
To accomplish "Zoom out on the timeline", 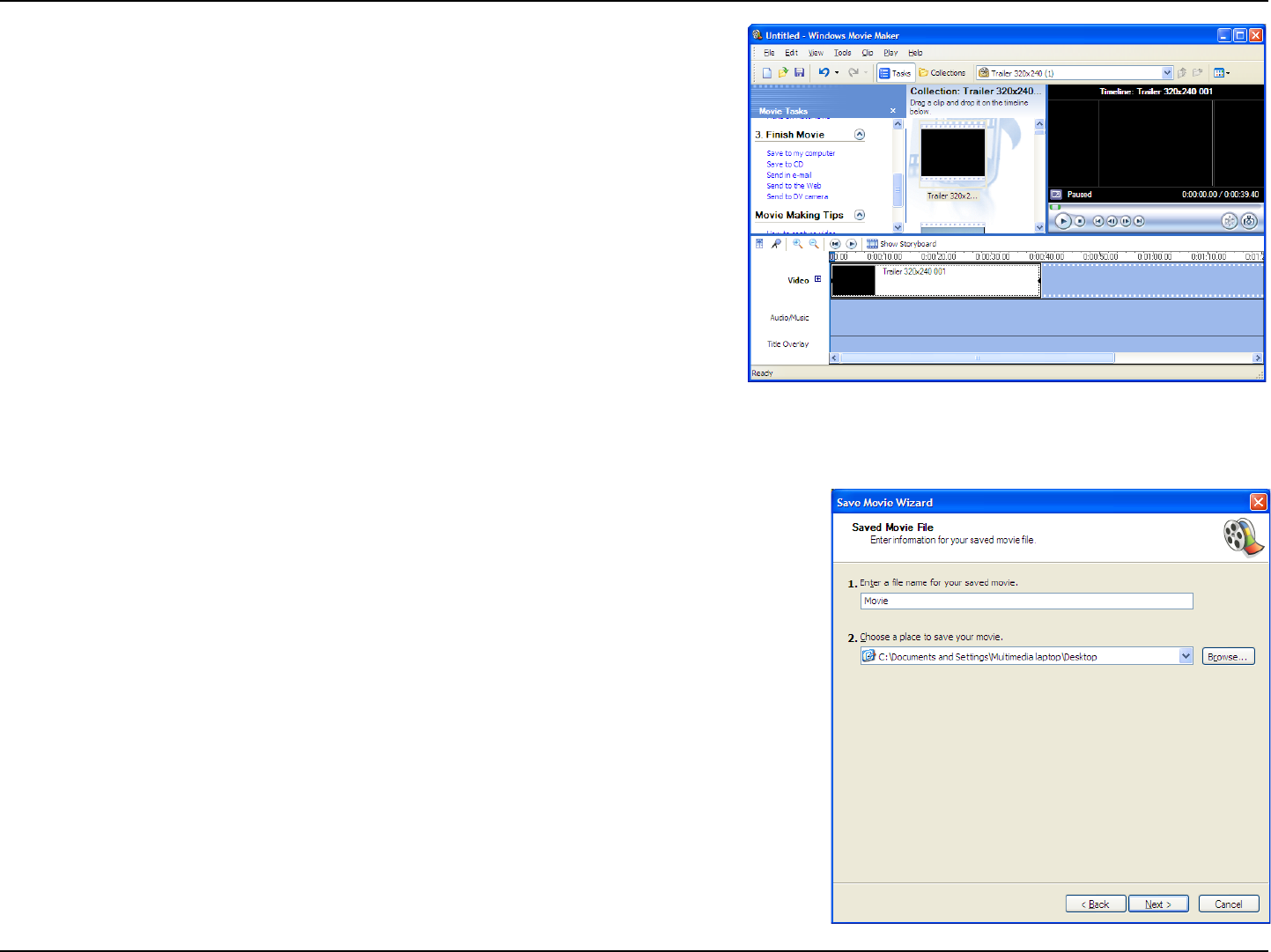I will 814,244.
